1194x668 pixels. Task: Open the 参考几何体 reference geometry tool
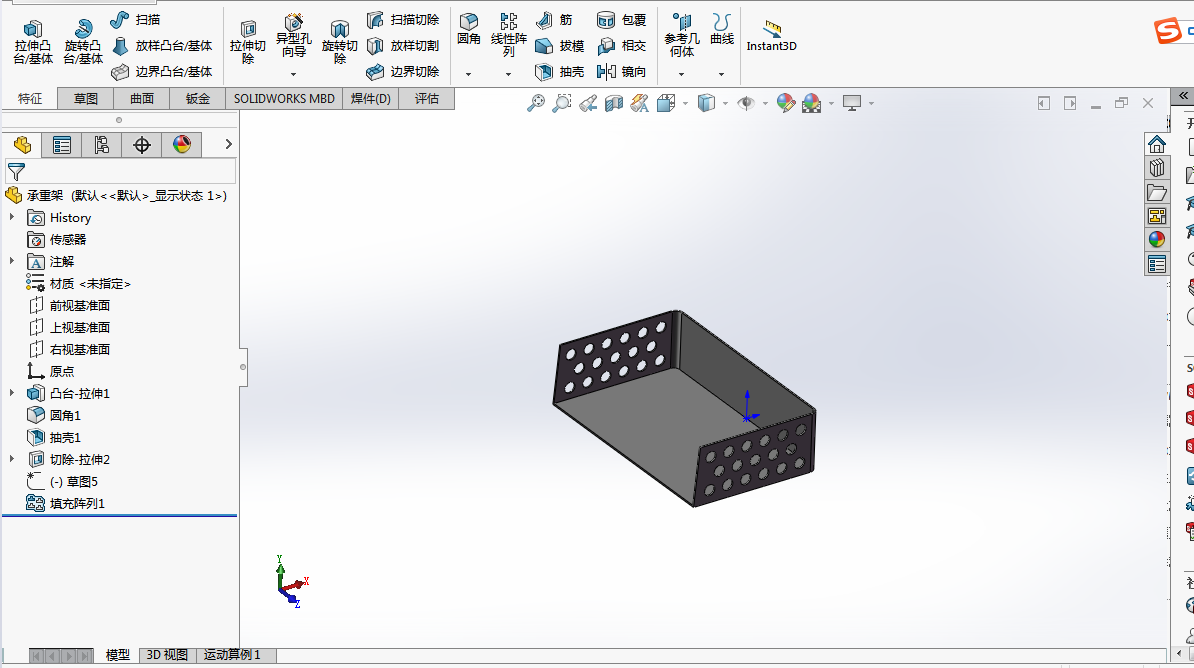coord(682,35)
